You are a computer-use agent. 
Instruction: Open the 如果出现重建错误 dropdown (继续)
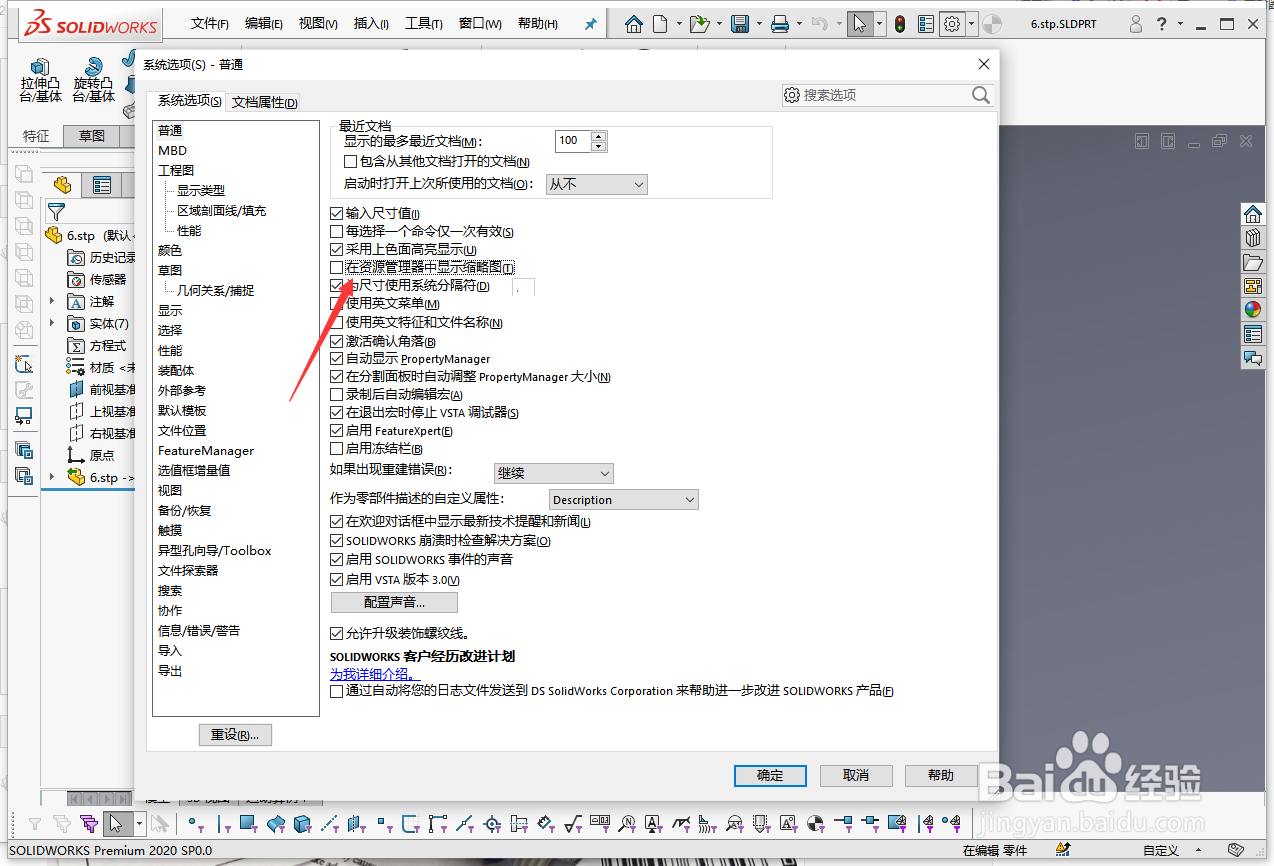(x=554, y=473)
